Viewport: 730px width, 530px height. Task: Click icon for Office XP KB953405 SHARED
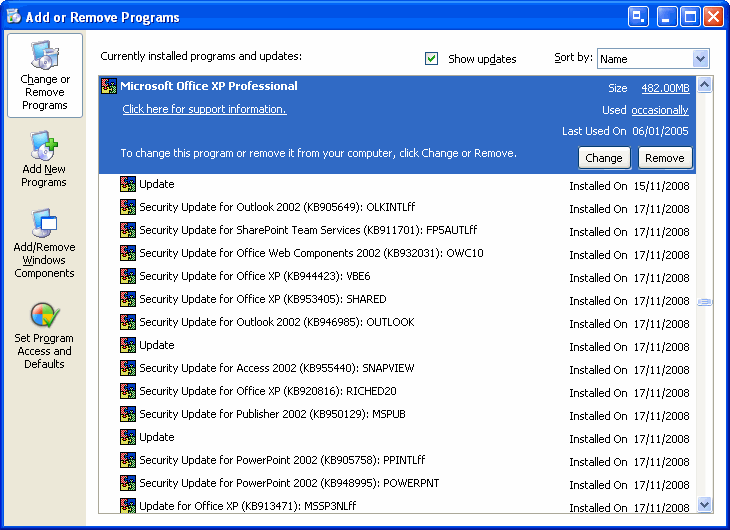click(x=128, y=299)
